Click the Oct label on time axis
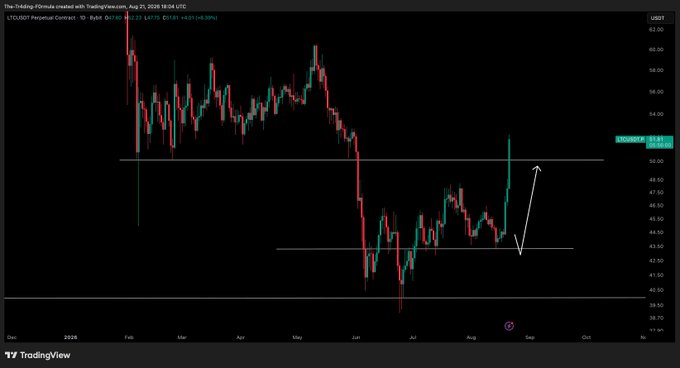The width and height of the screenshot is (680, 368). (586, 337)
